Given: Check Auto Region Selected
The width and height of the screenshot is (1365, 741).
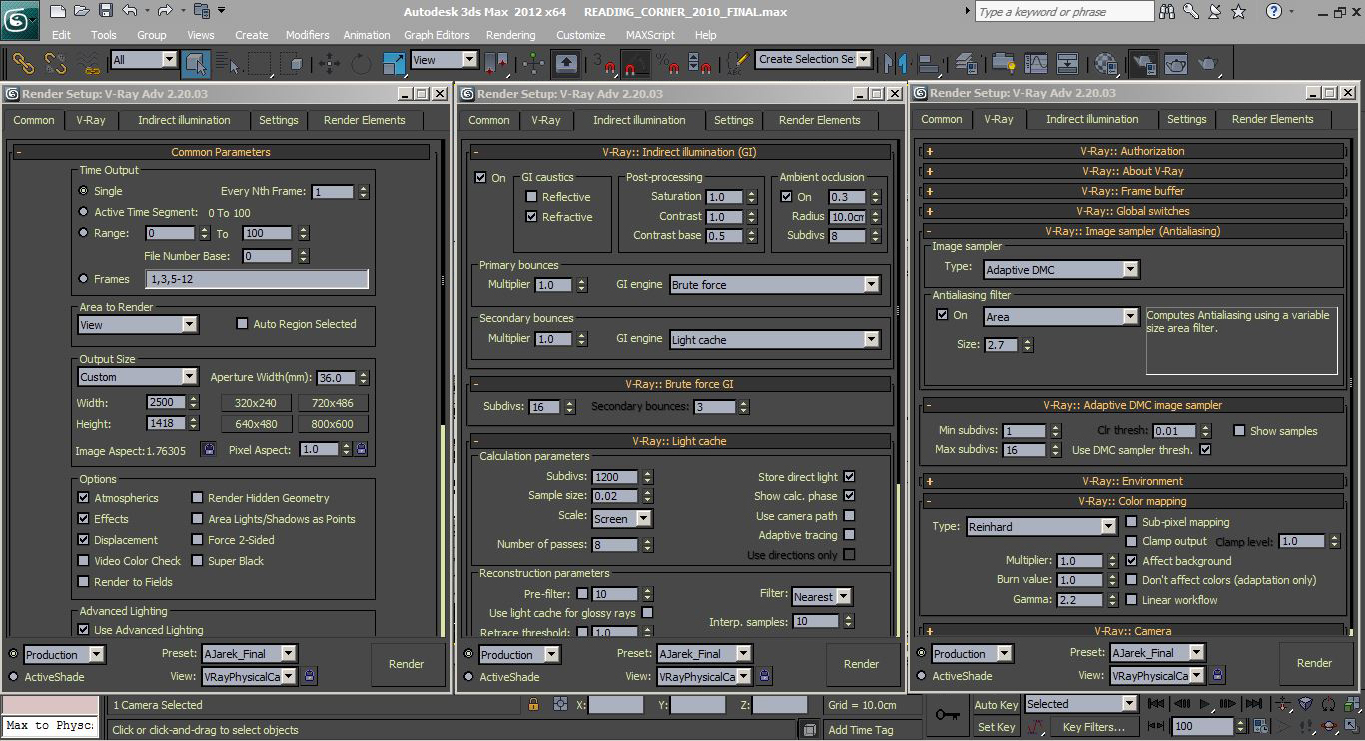Looking at the screenshot, I should tap(242, 323).
